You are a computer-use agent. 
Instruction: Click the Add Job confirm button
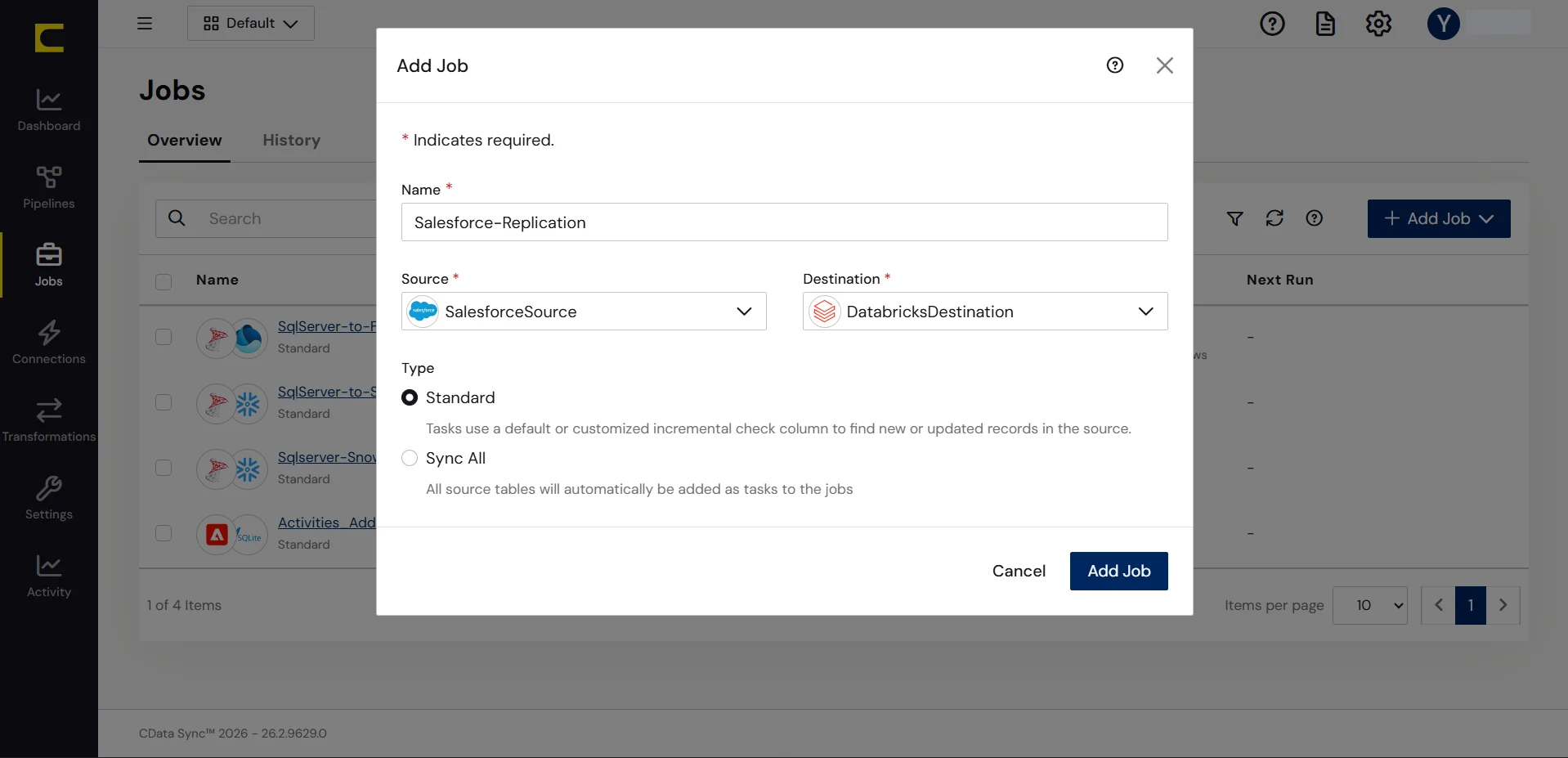click(x=1119, y=571)
